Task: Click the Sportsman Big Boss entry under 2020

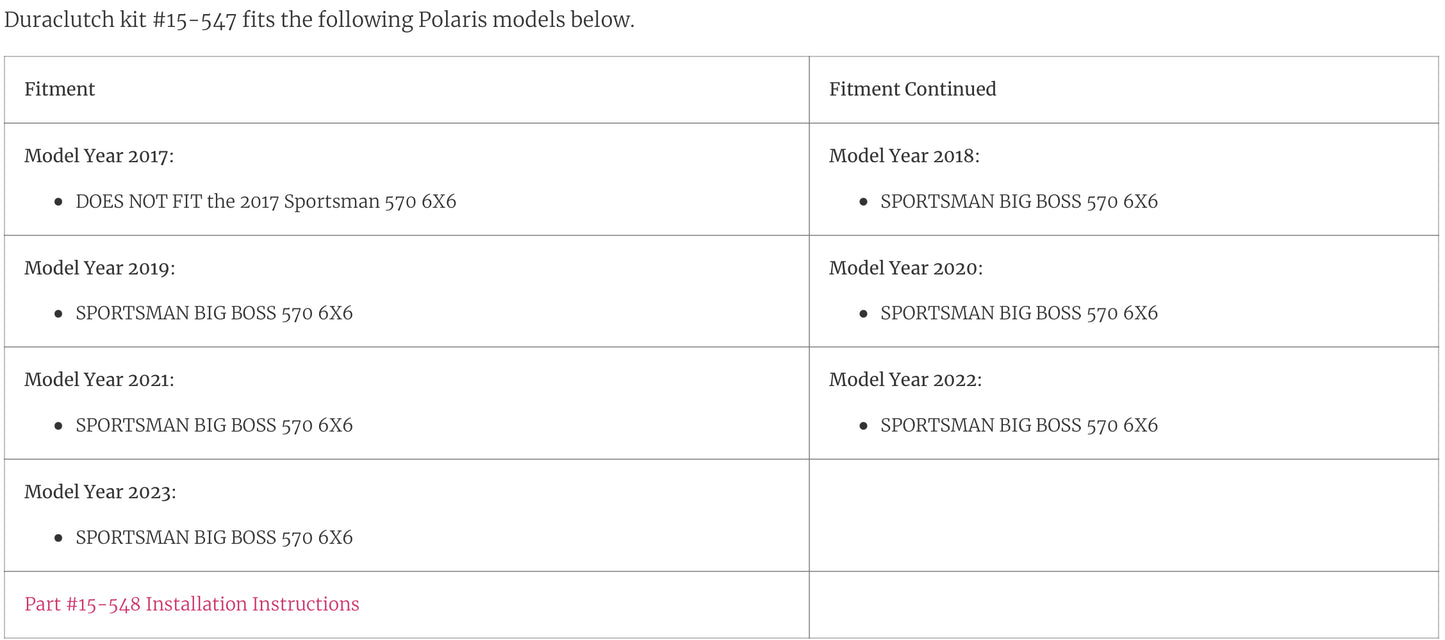Action: pyautogui.click(x=1019, y=313)
